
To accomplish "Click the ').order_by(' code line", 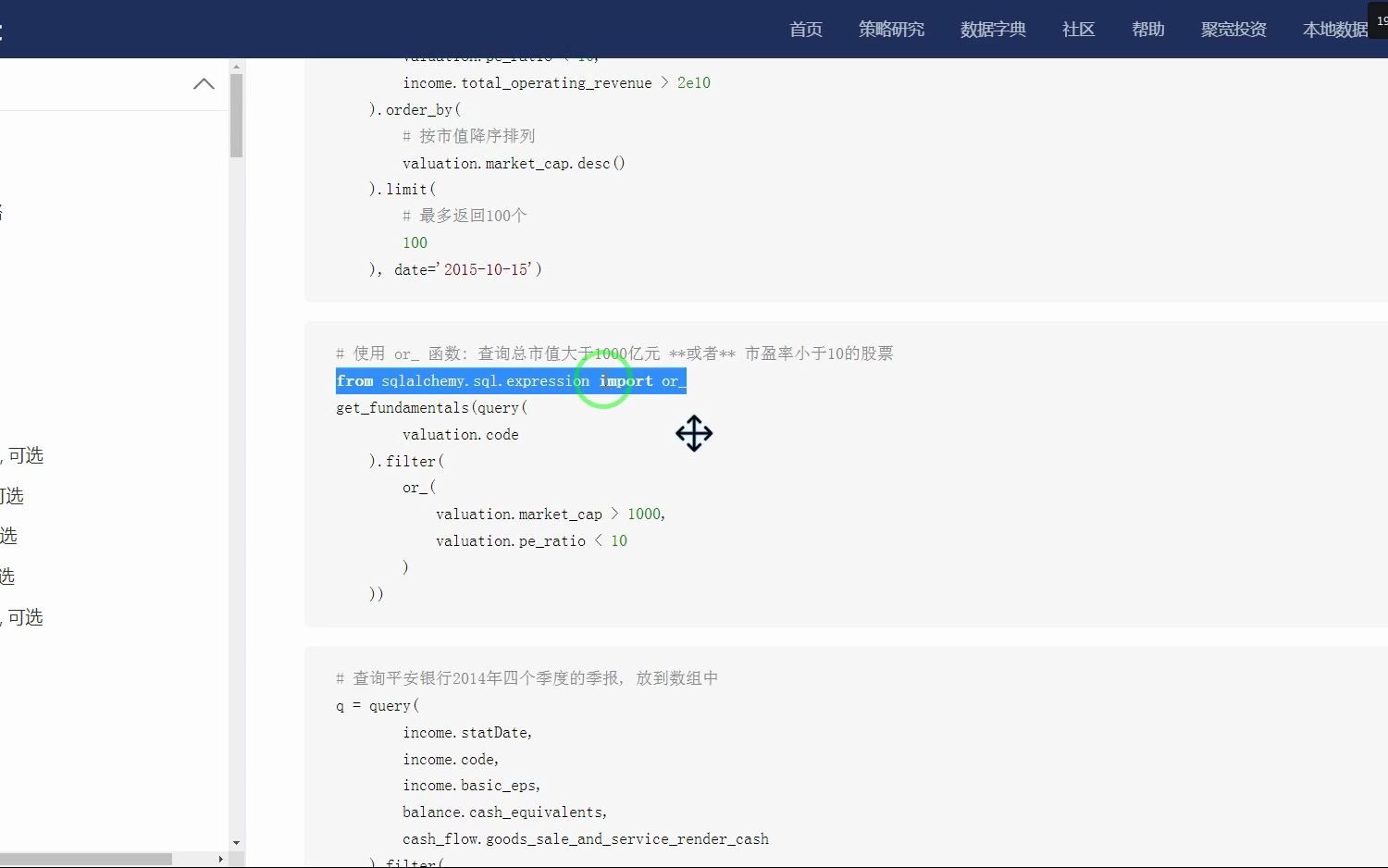I will (x=415, y=110).
